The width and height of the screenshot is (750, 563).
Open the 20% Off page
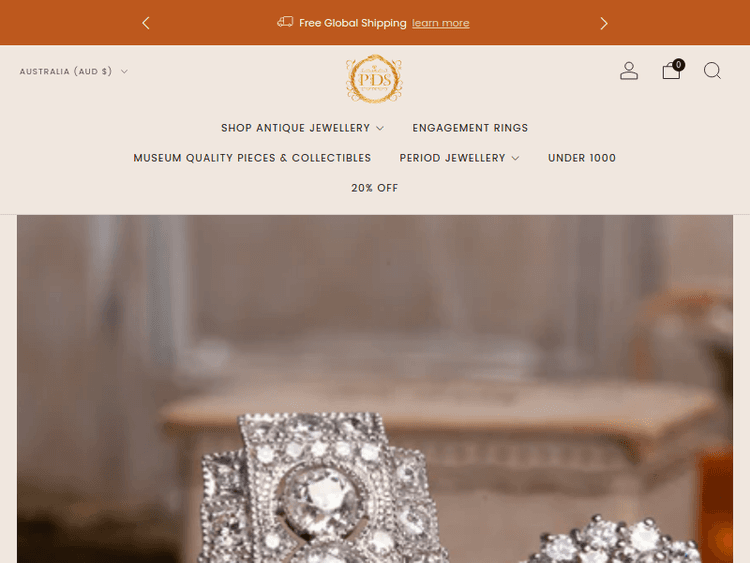[x=375, y=188]
